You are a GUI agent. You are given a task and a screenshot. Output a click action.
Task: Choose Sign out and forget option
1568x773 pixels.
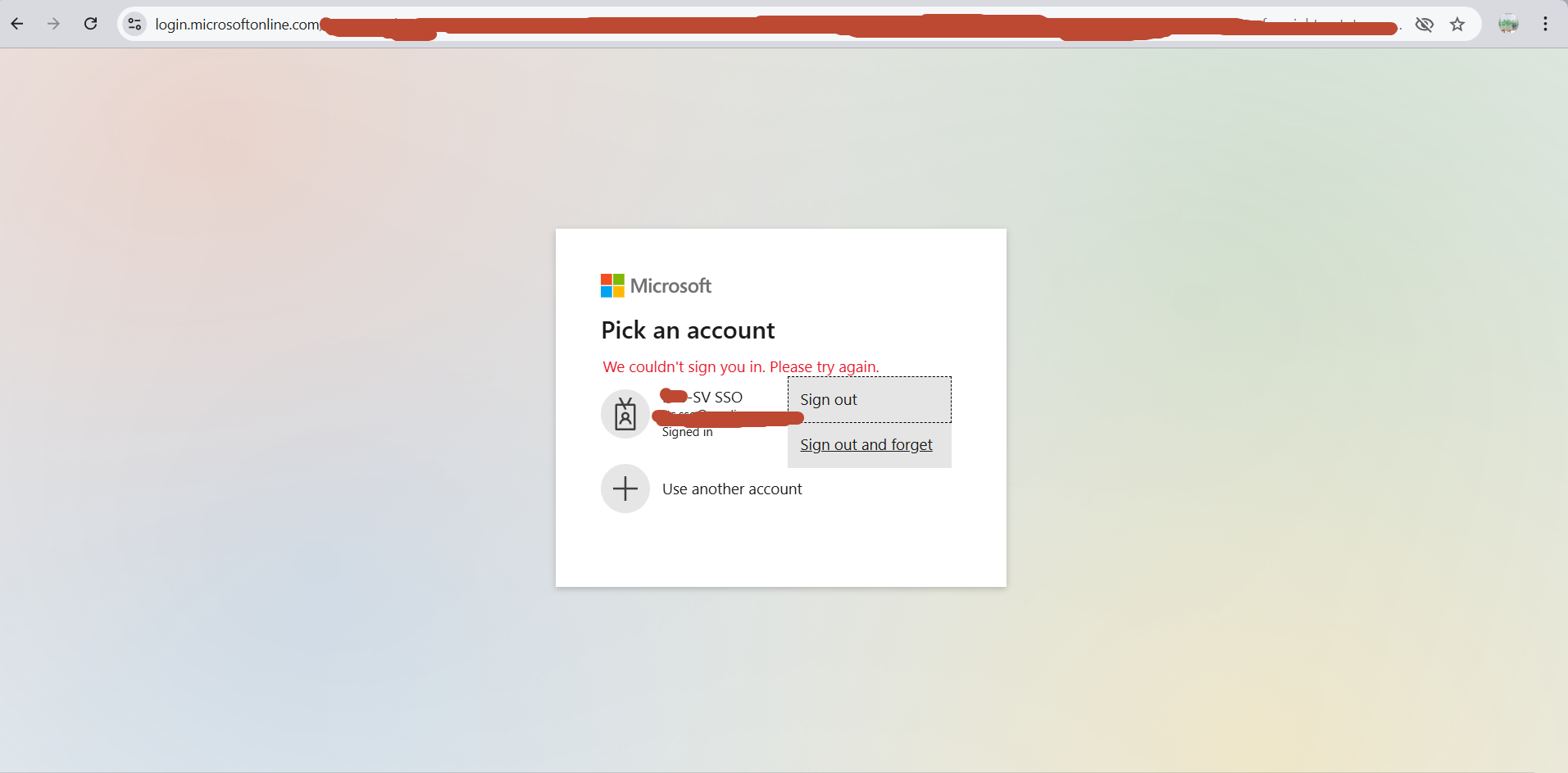click(870, 445)
